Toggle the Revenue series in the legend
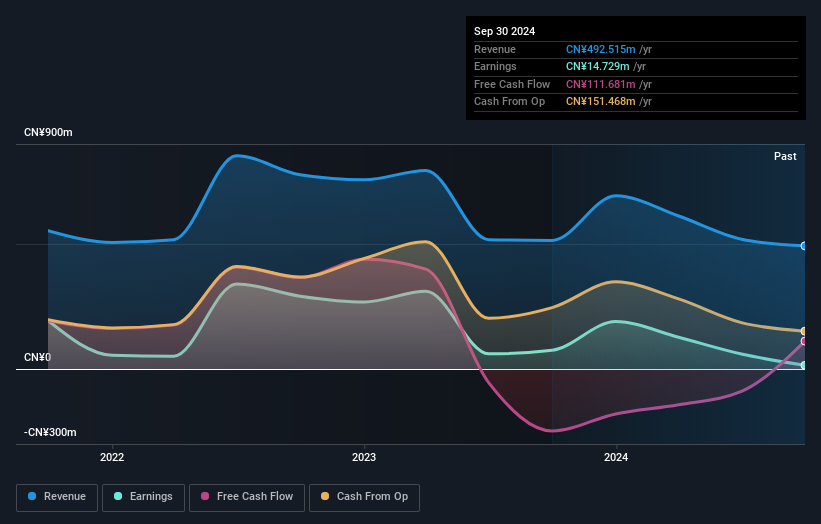821x524 pixels. 57,497
